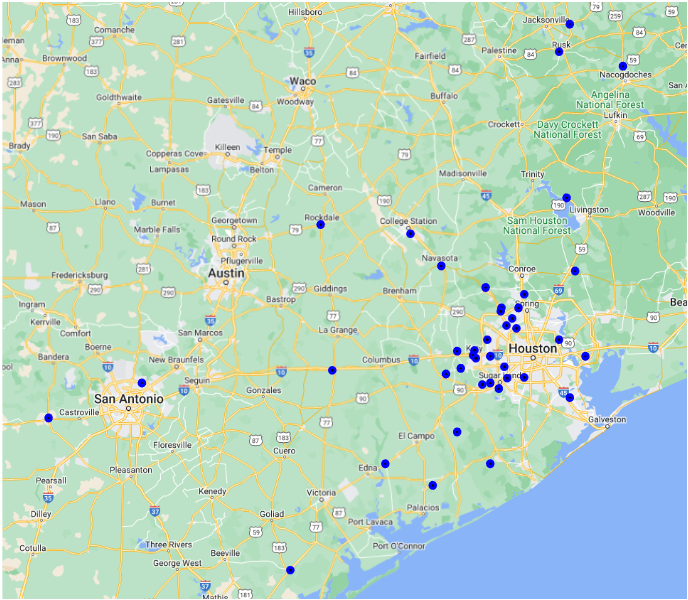This screenshot has width=688, height=600.
Task: Click the Route 79 shield east of Round Rock
Action: click(295, 230)
